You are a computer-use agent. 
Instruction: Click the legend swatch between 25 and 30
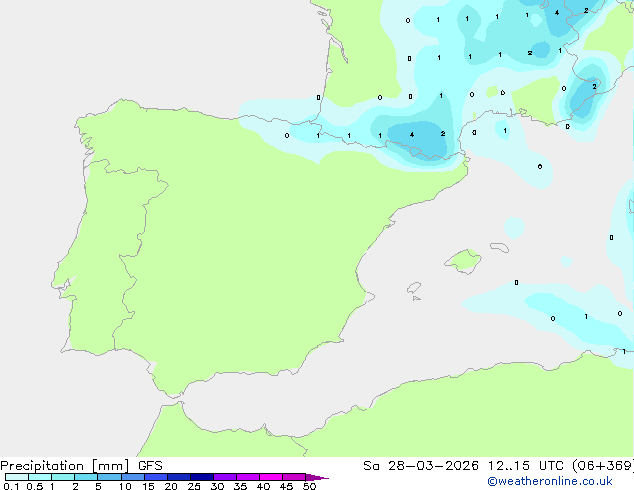(202, 477)
